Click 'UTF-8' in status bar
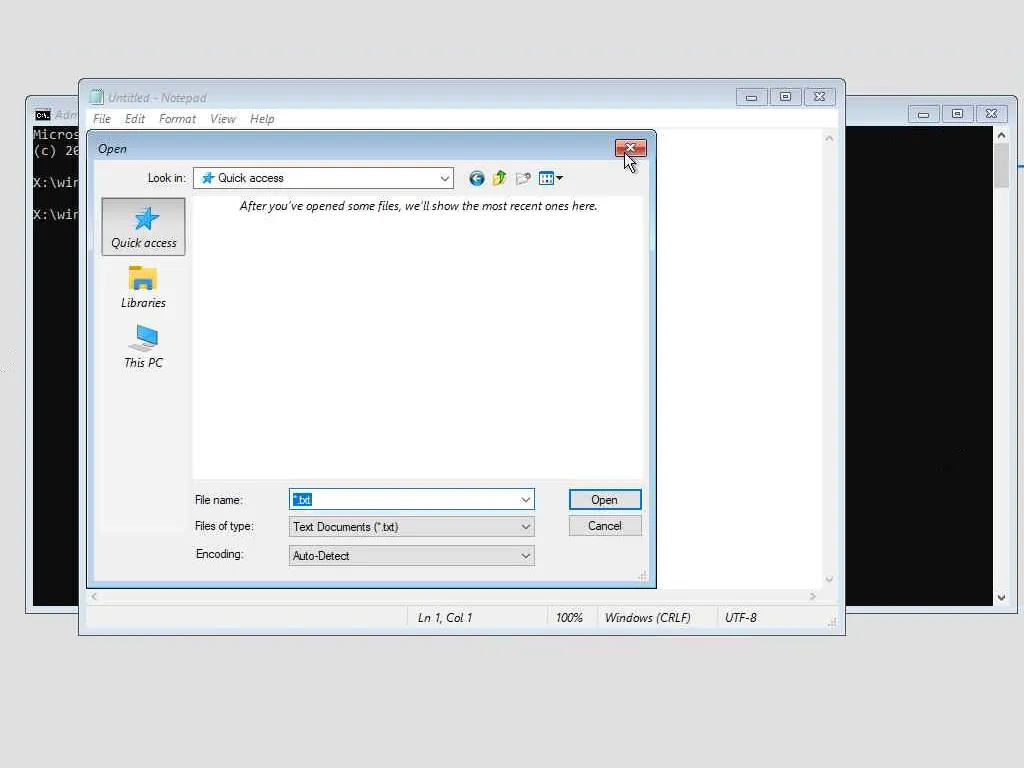 [x=741, y=618]
